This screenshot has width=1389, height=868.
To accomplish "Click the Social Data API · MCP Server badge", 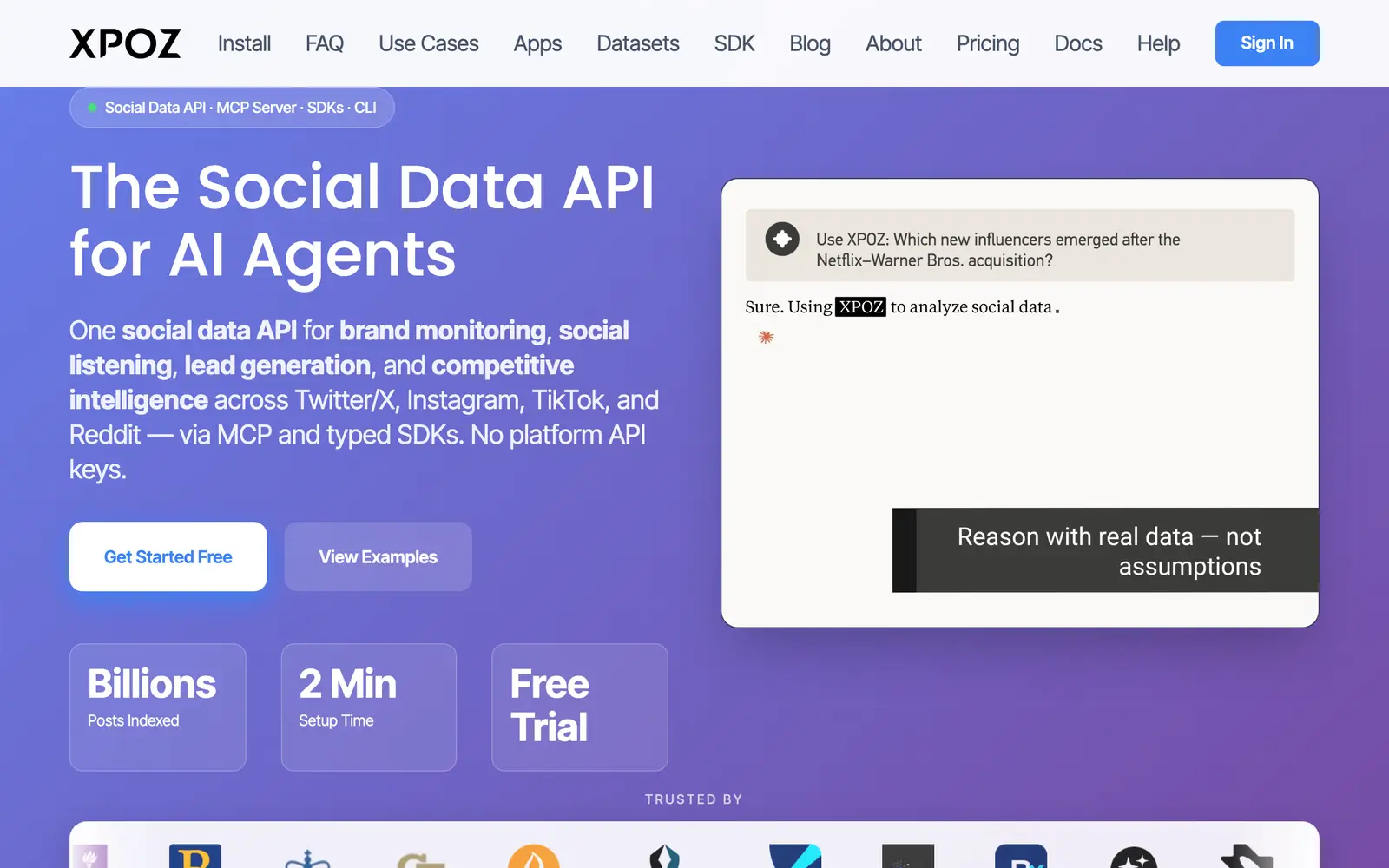I will click(232, 108).
